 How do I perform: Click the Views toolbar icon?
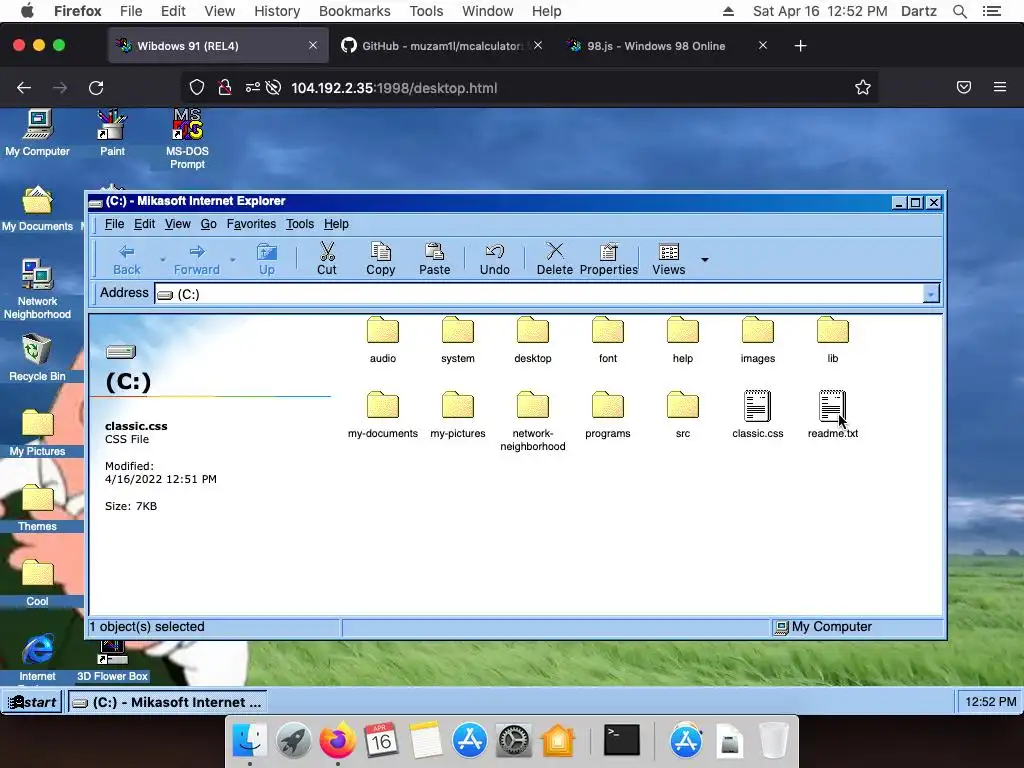click(x=669, y=251)
